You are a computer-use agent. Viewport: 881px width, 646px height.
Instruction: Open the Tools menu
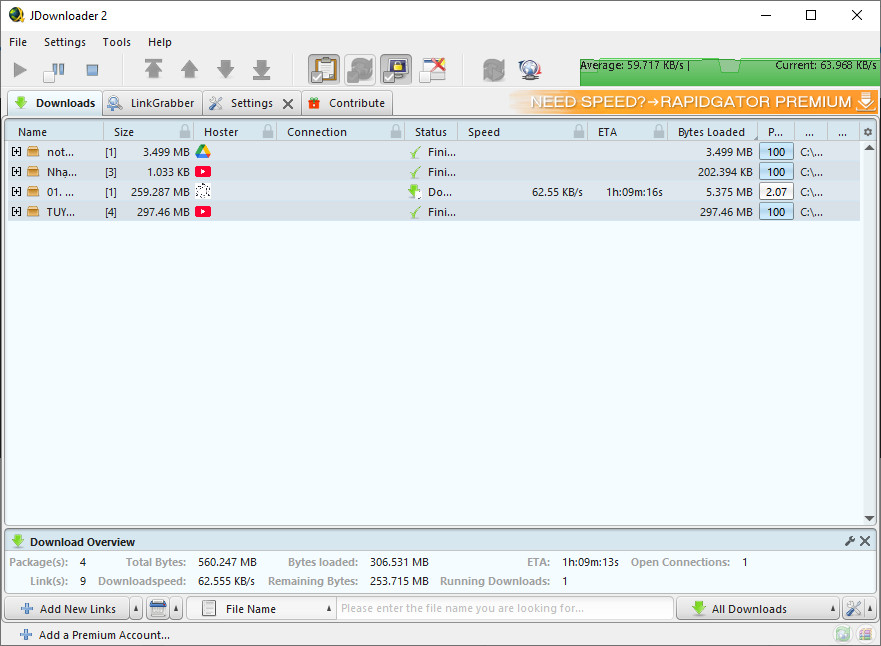point(116,42)
